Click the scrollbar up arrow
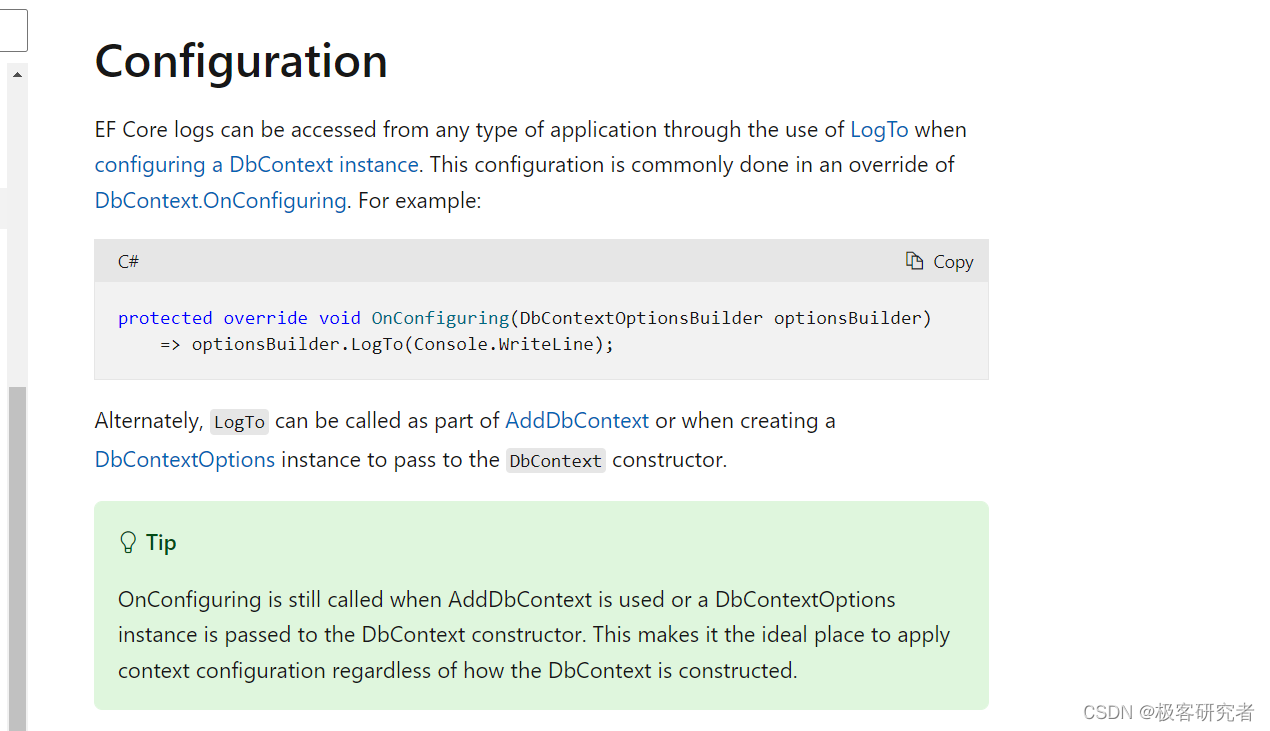This screenshot has height=731, width=1270. pyautogui.click(x=16, y=73)
